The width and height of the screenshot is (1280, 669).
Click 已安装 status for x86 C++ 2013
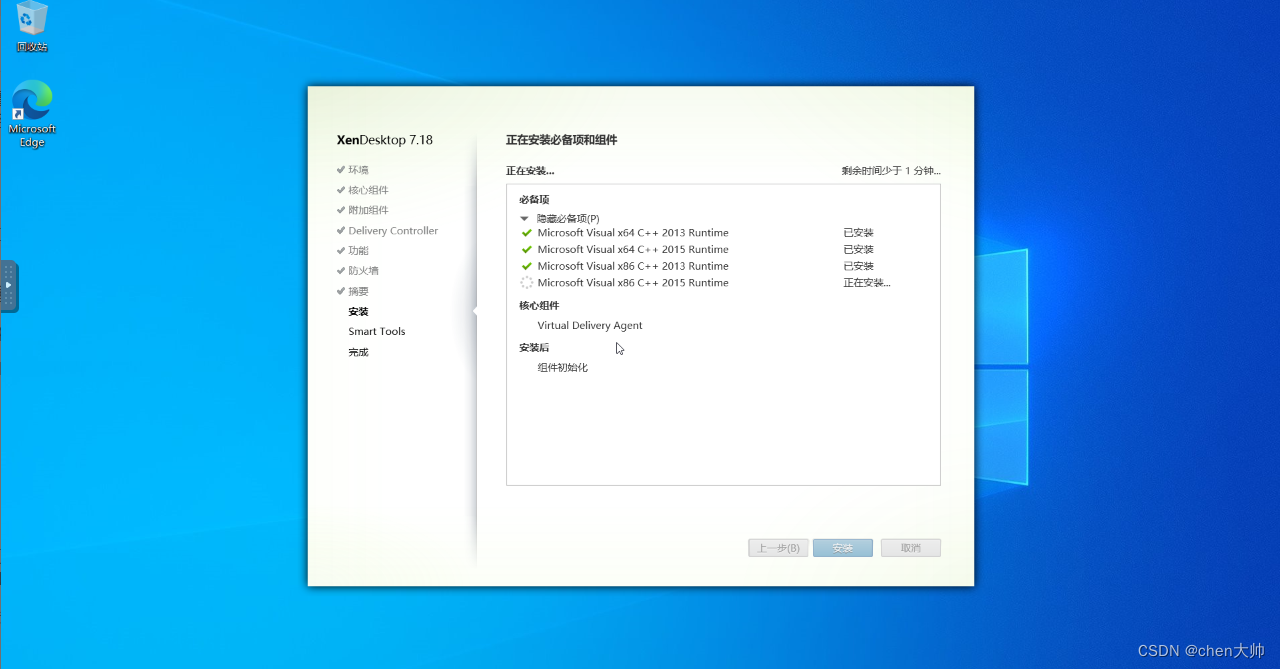tap(859, 266)
